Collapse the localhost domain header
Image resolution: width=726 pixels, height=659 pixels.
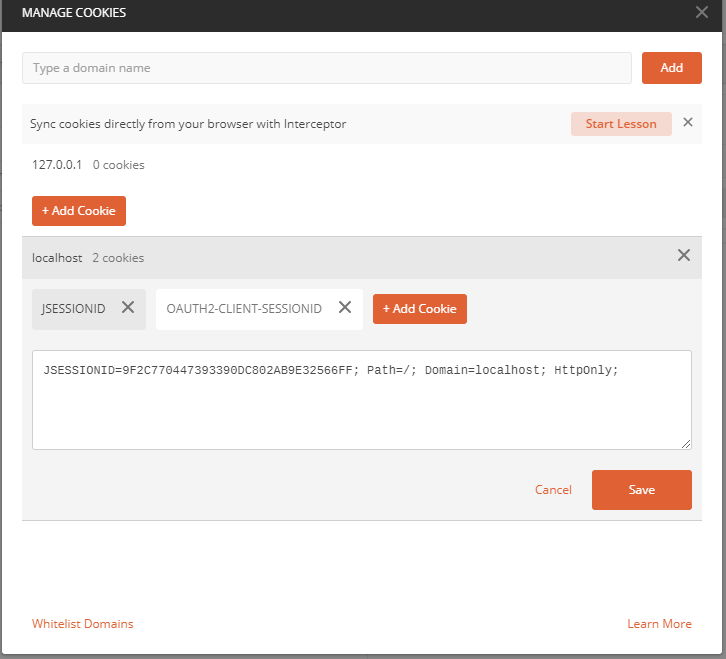362,258
